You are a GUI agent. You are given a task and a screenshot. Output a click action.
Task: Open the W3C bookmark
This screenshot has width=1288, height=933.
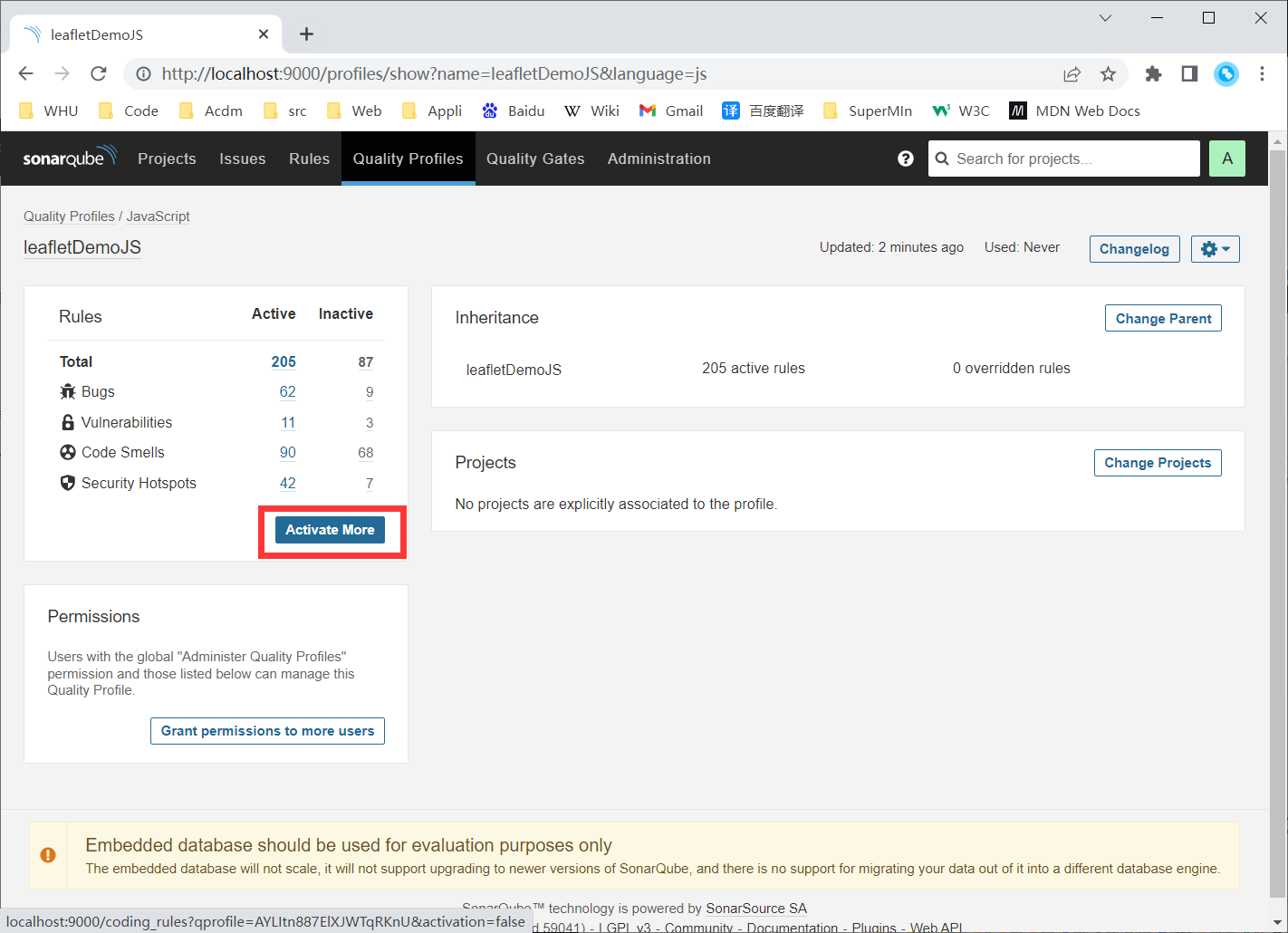961,111
